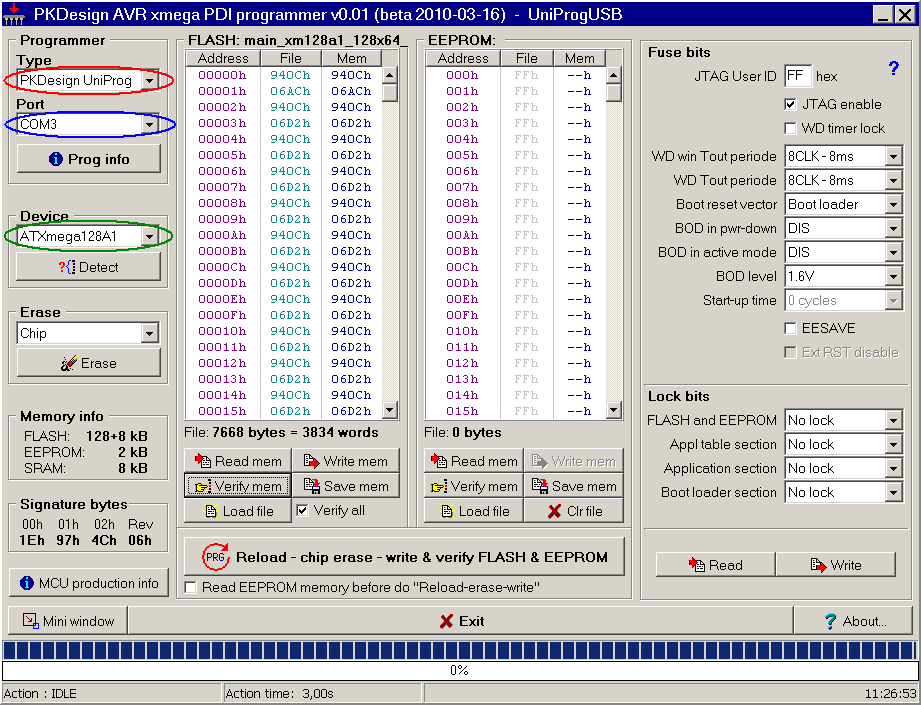Open the BOD level dropdown
The image size is (921, 705).
pos(893,276)
